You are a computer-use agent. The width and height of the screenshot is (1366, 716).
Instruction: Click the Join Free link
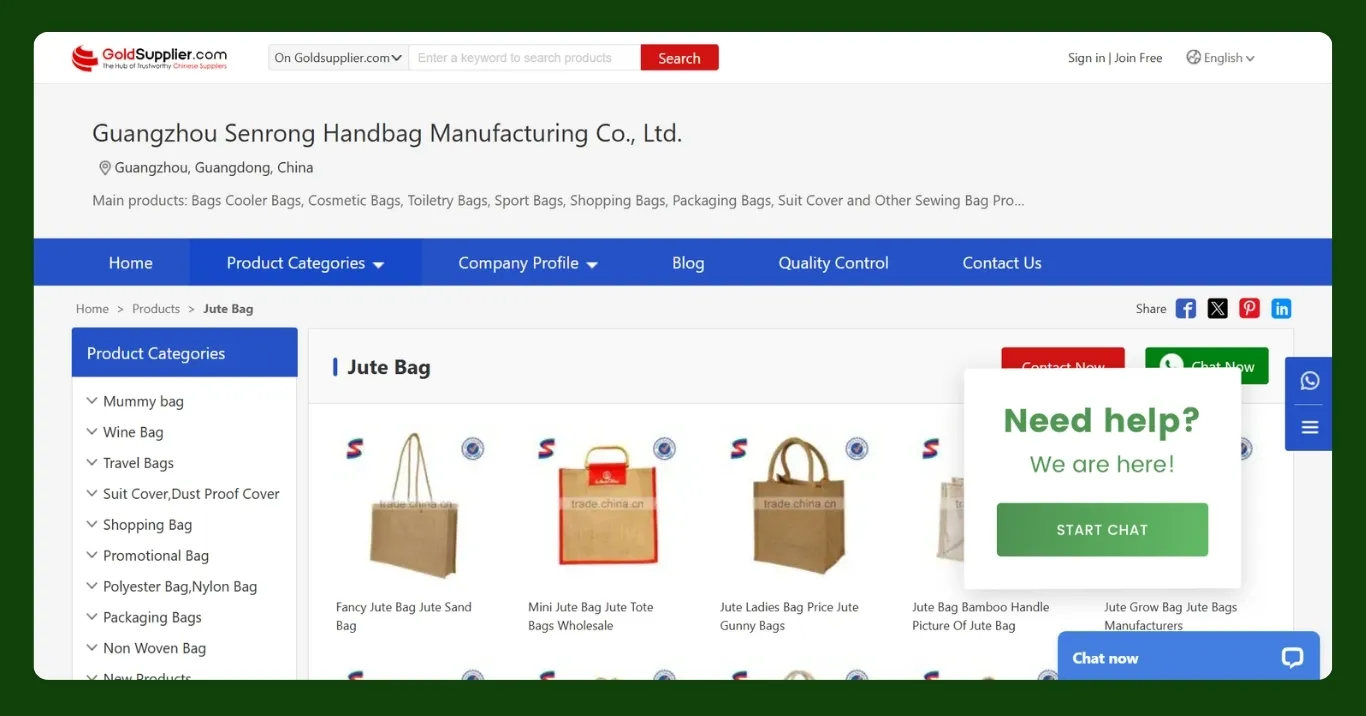click(x=1138, y=58)
